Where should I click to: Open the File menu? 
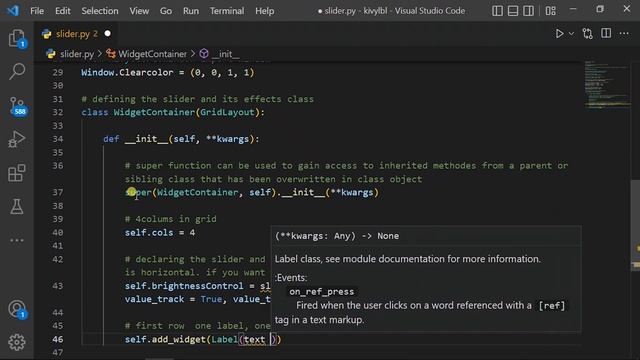(x=37, y=11)
